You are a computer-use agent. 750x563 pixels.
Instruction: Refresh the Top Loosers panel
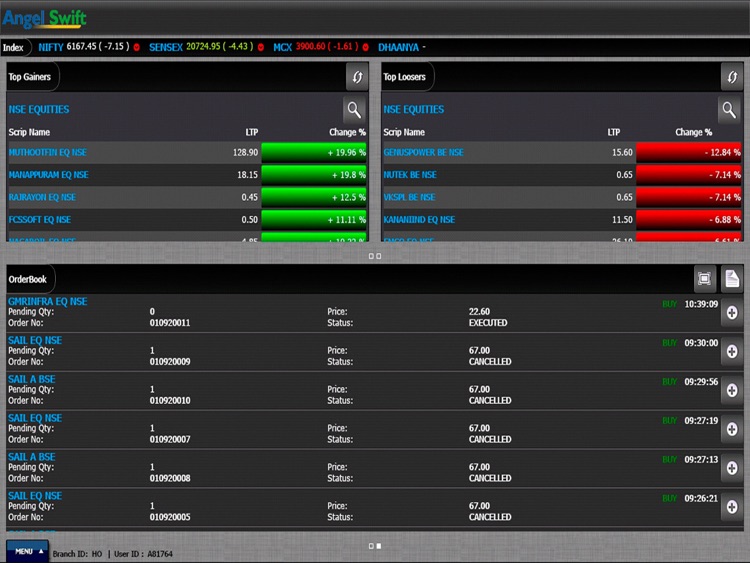[x=732, y=77]
